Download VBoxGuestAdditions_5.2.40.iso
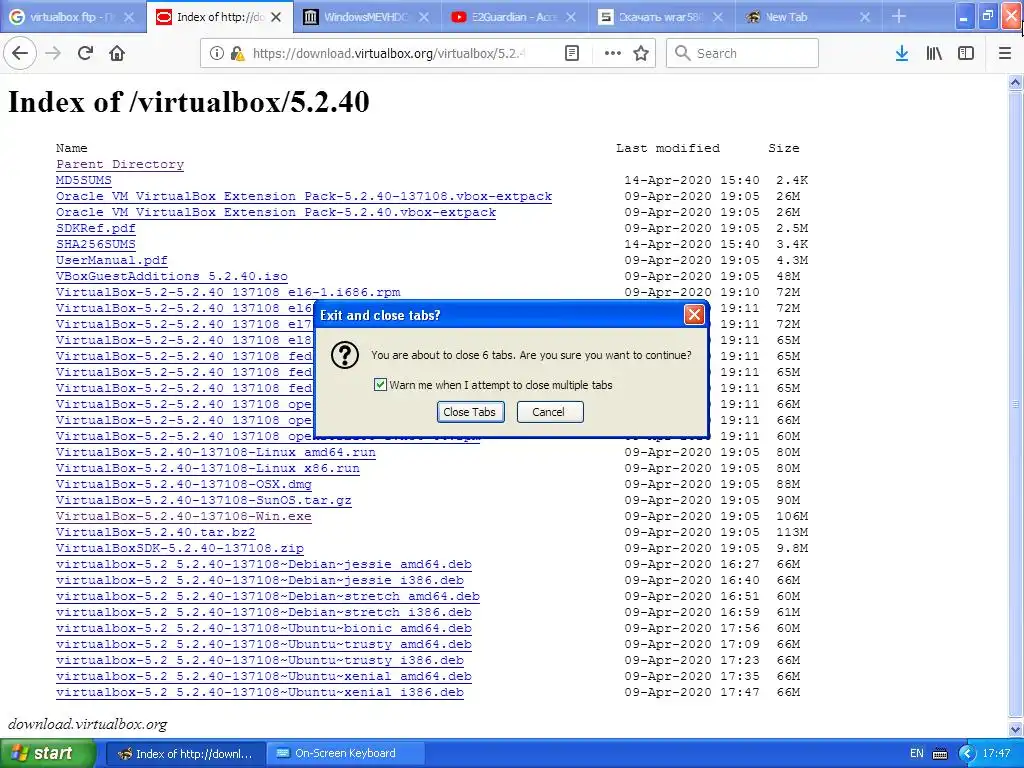1024x768 pixels. [x=172, y=276]
